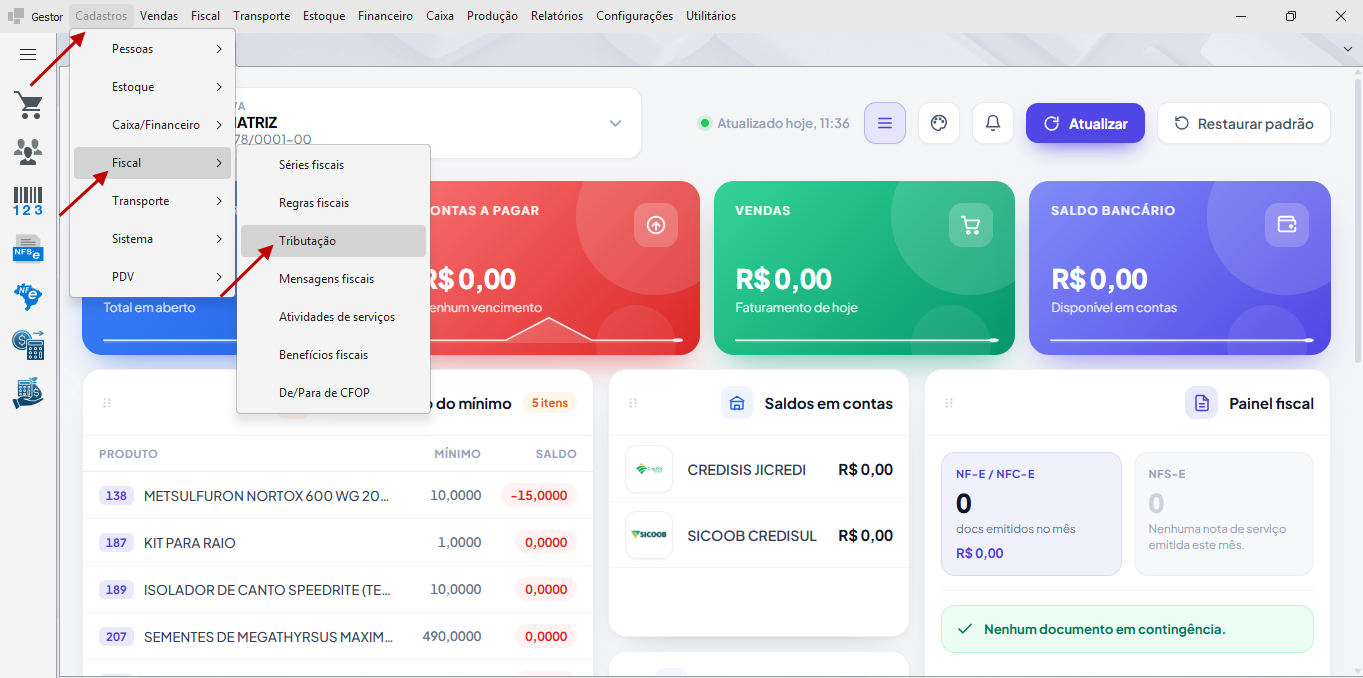Grab the drag handle of Painel fiscal panel
Image resolution: width=1363 pixels, height=678 pixels.
point(948,403)
